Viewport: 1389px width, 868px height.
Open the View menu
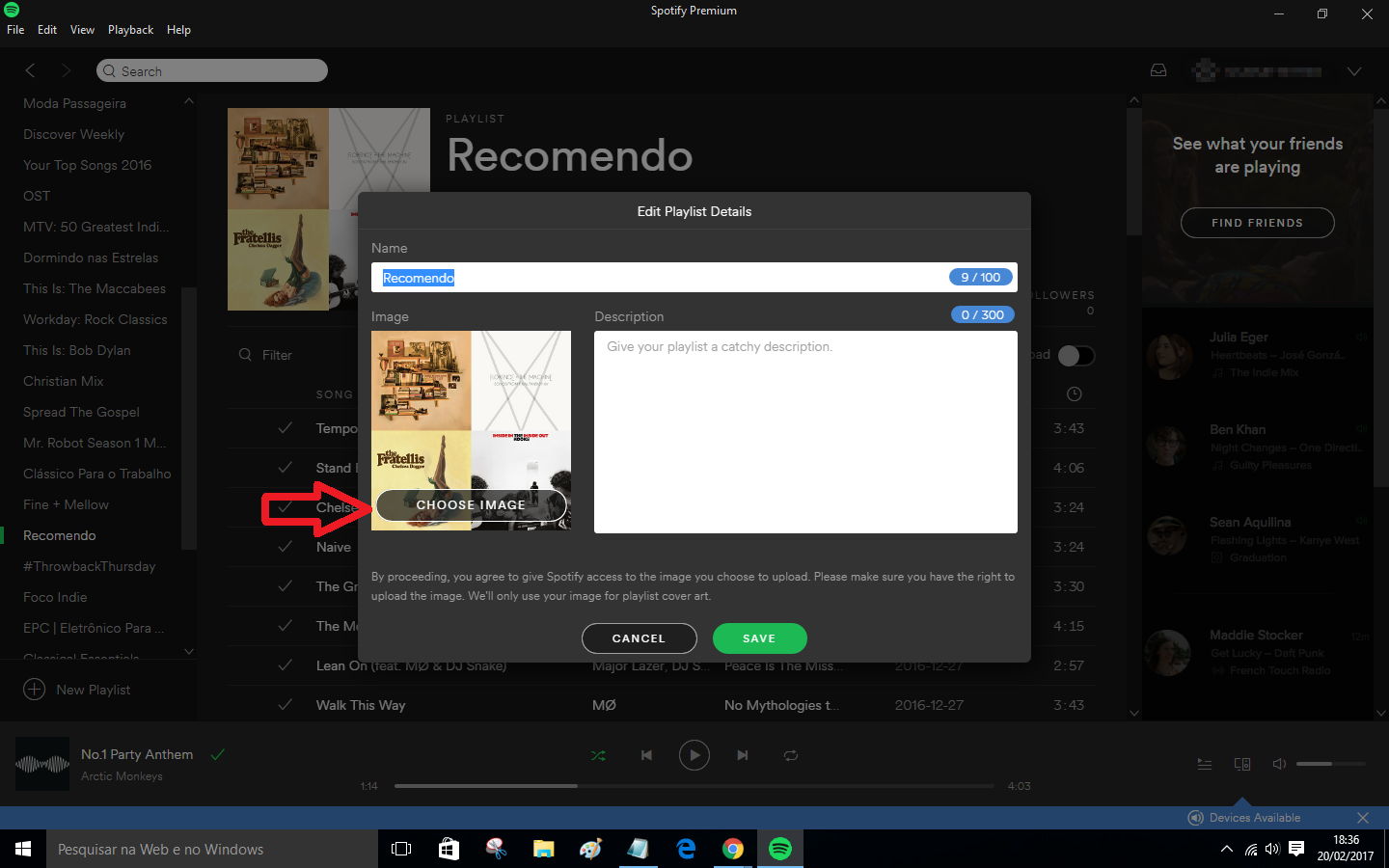[x=82, y=30]
